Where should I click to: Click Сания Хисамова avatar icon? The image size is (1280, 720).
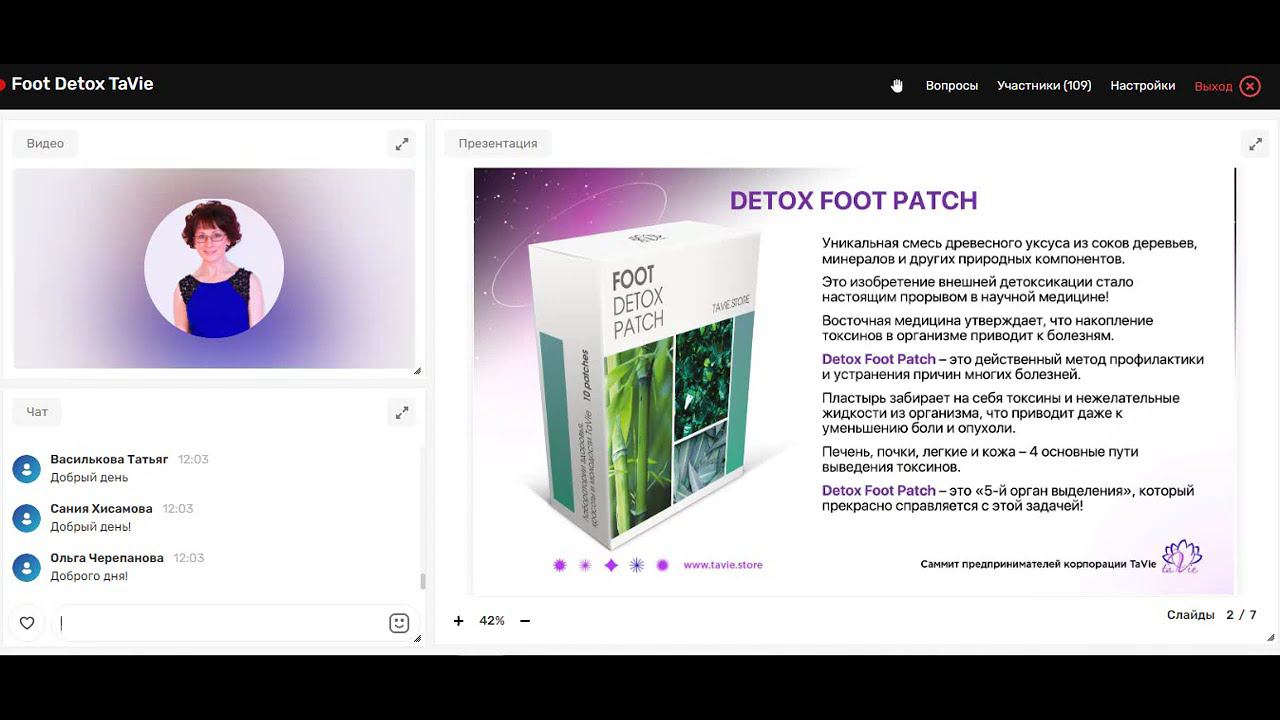26,518
